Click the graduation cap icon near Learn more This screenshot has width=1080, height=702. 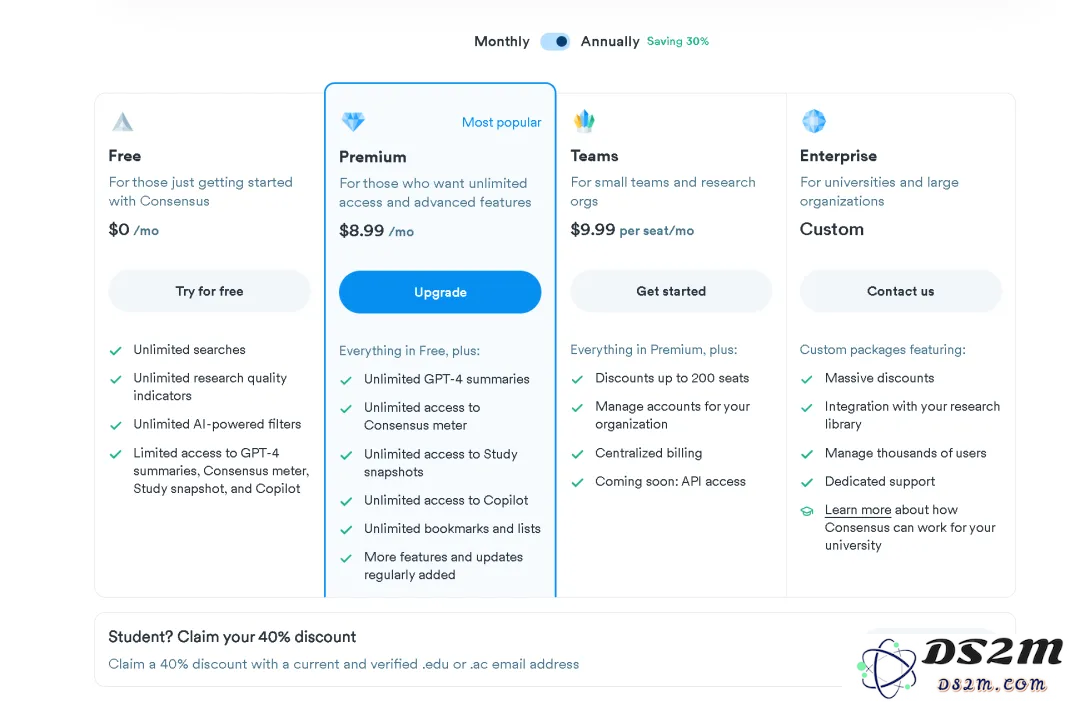tap(807, 511)
